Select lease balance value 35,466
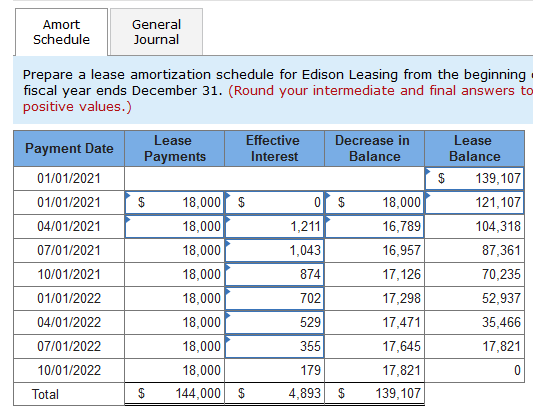Image resolution: width=533 pixels, height=412 pixels. (x=475, y=322)
